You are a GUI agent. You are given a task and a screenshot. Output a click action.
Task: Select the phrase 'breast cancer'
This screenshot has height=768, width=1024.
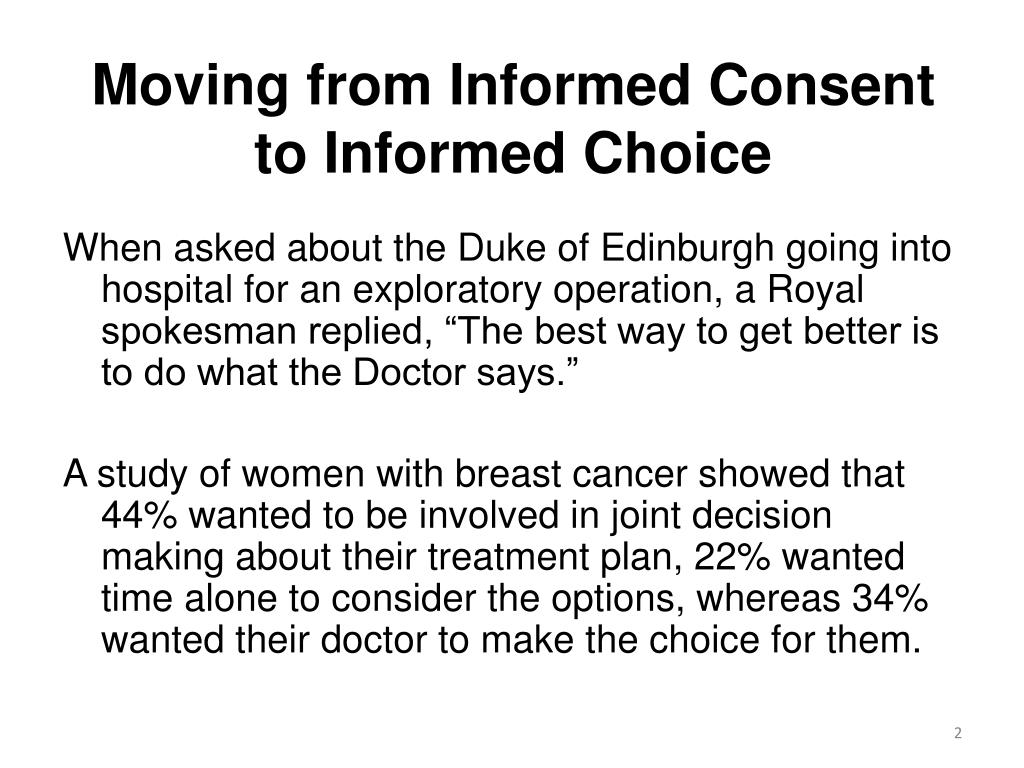(x=570, y=474)
